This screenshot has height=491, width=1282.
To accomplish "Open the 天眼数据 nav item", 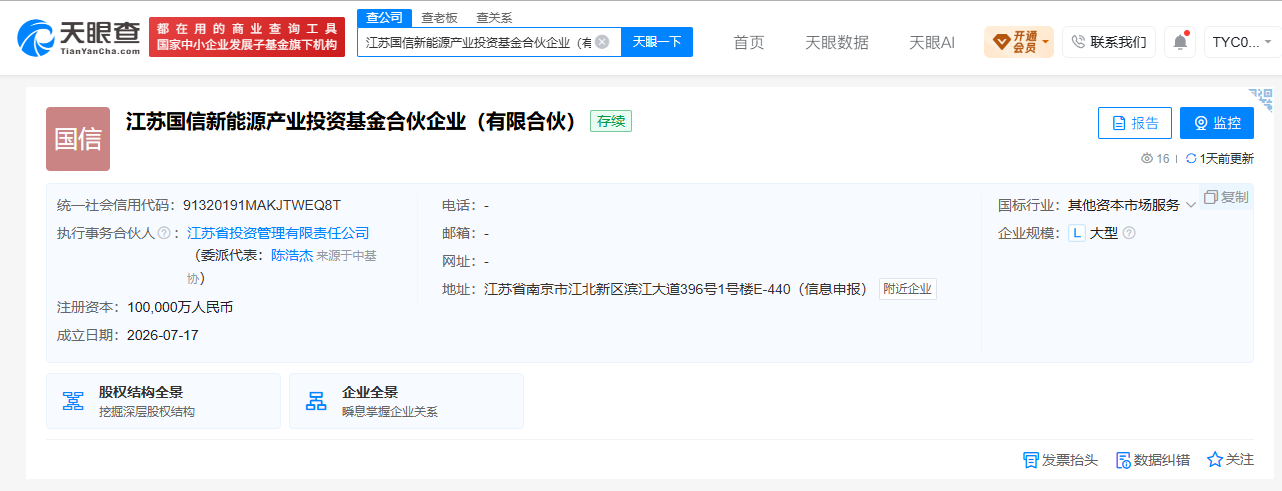I will coord(837,42).
